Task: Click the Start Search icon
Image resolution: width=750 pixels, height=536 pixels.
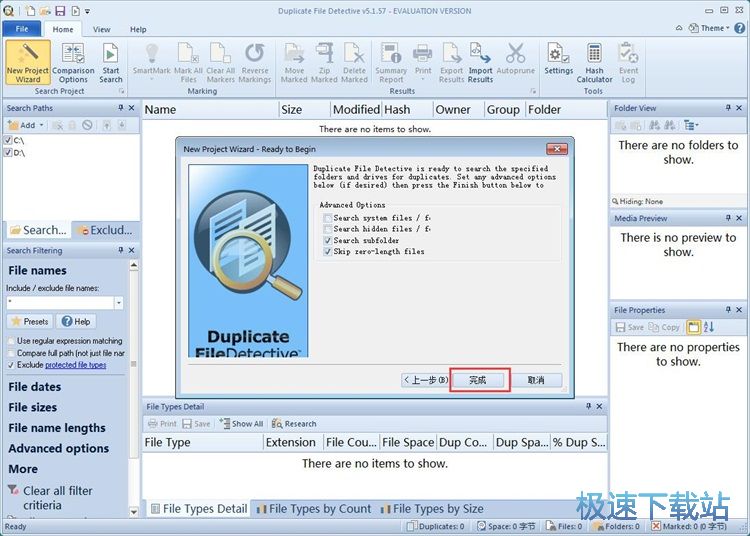Action: tap(110, 62)
